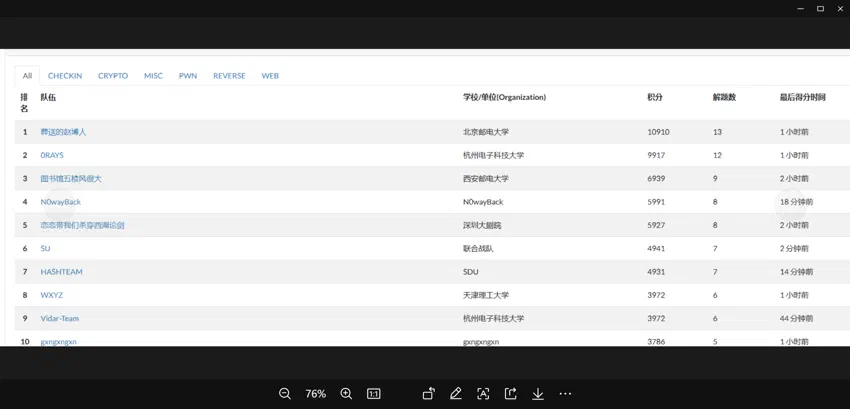The width and height of the screenshot is (850, 409).
Task: Minimize the photo viewer window
Action: [801, 9]
